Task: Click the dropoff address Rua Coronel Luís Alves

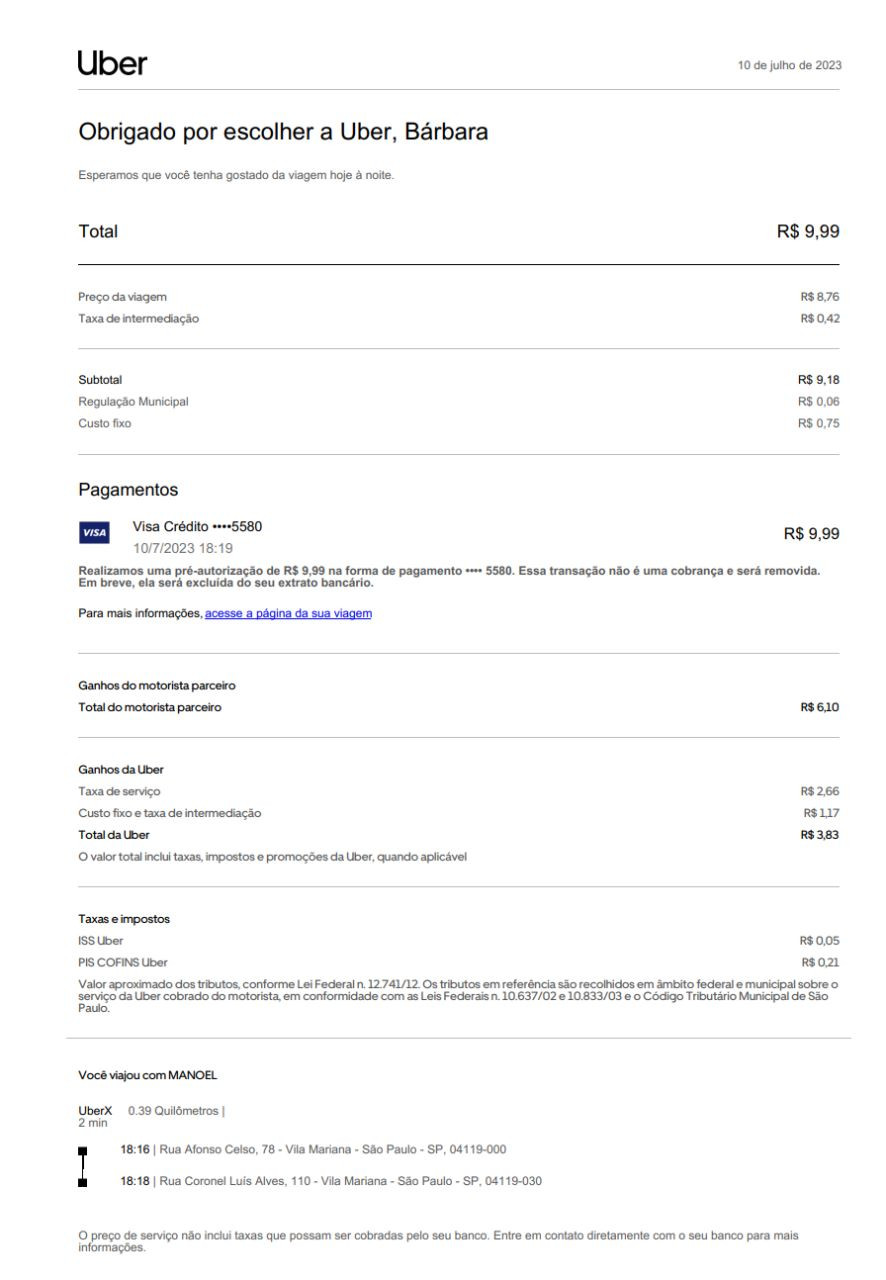Action: 331,1181
